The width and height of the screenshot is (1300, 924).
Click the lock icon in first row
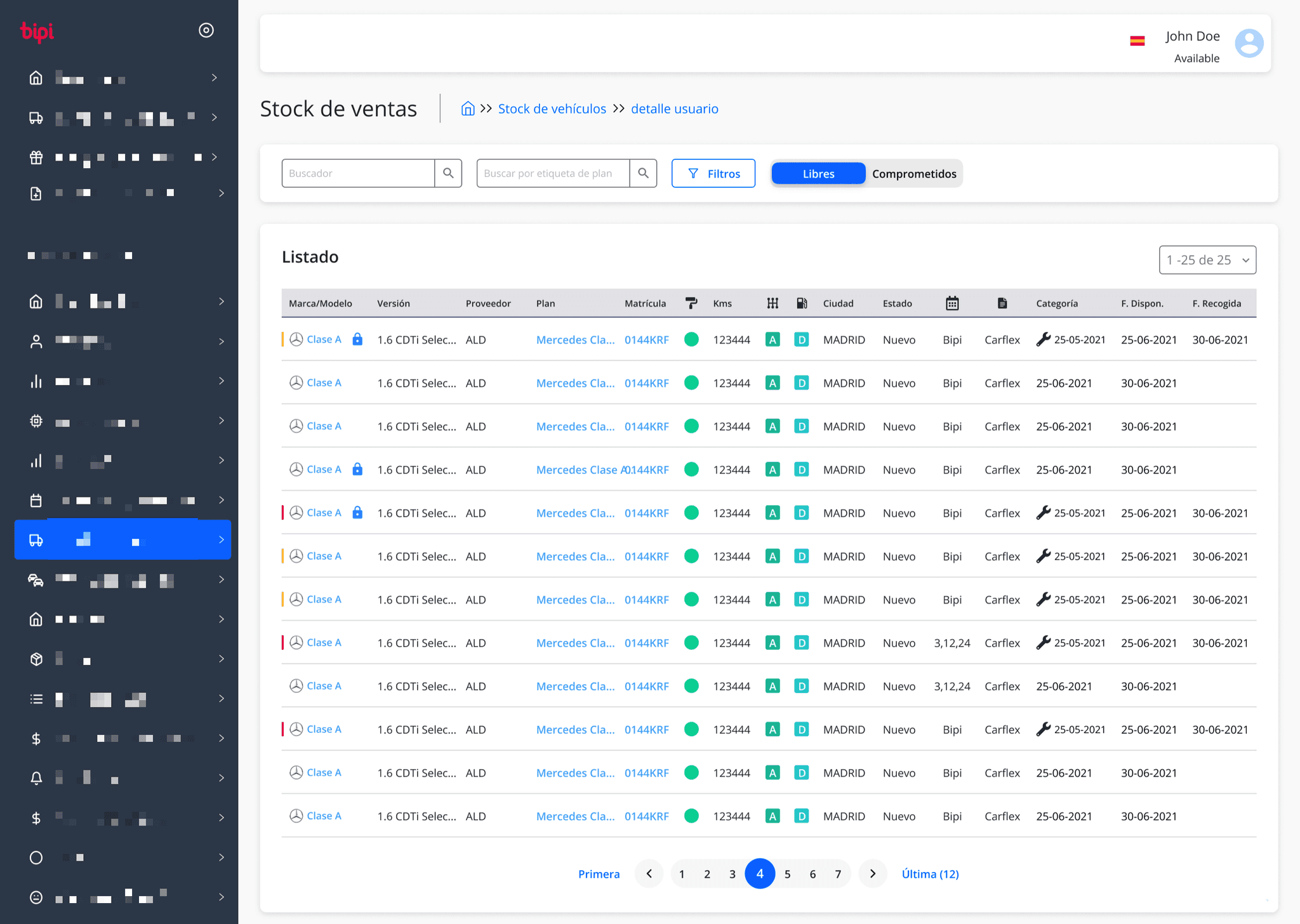[x=357, y=340]
